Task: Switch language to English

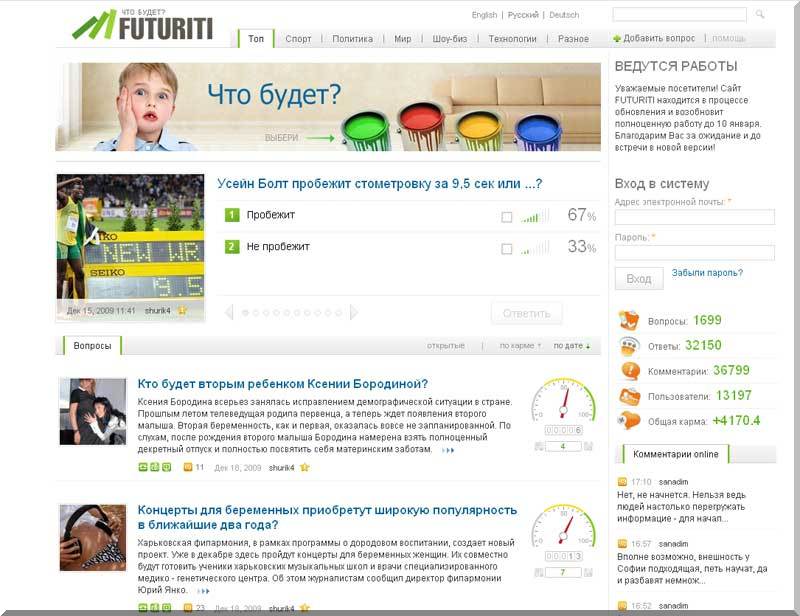Action: point(484,15)
